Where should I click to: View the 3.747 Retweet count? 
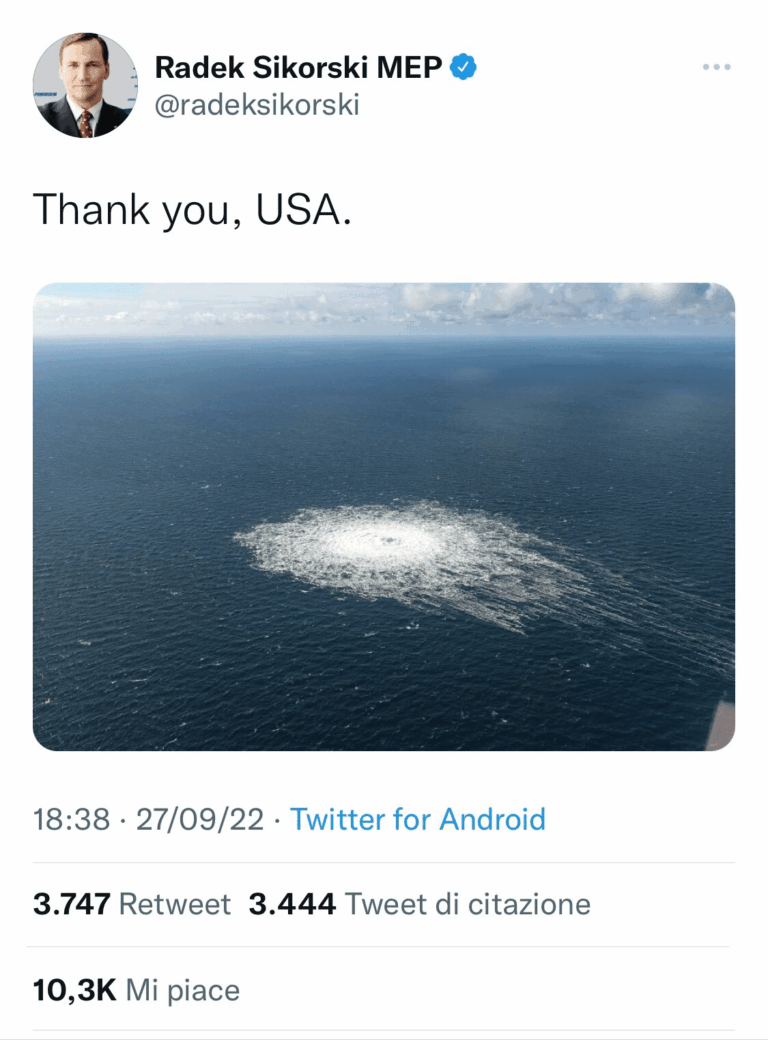tap(70, 902)
